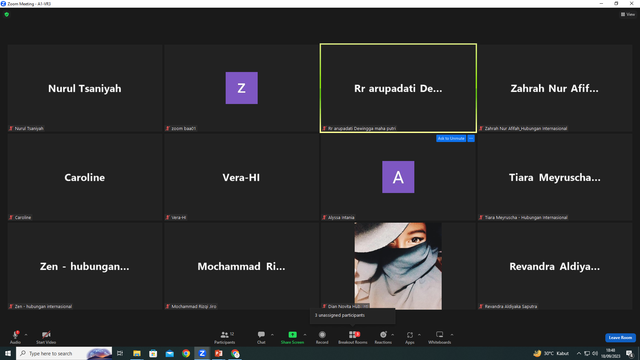Click Zen - hubungan... tile name
The image size is (640, 360).
pos(84,267)
